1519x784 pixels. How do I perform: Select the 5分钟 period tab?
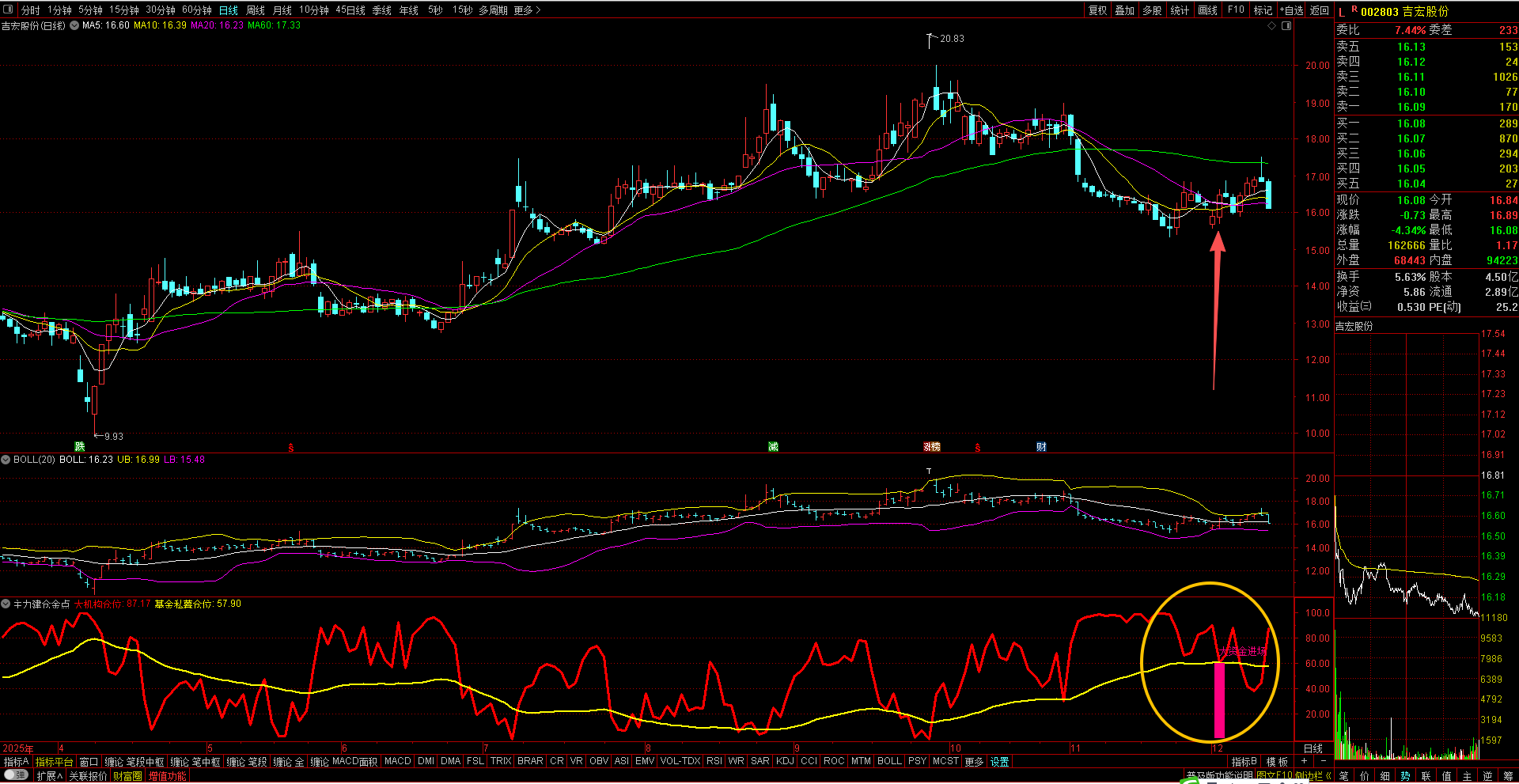tap(90, 10)
